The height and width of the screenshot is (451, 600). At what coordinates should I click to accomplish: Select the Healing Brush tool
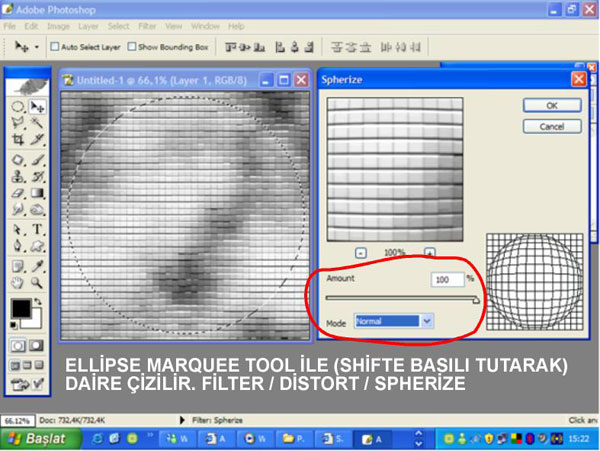point(18,160)
